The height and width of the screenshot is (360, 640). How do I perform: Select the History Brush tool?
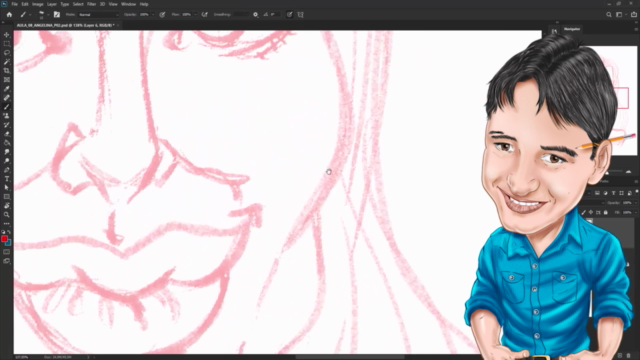[7, 124]
